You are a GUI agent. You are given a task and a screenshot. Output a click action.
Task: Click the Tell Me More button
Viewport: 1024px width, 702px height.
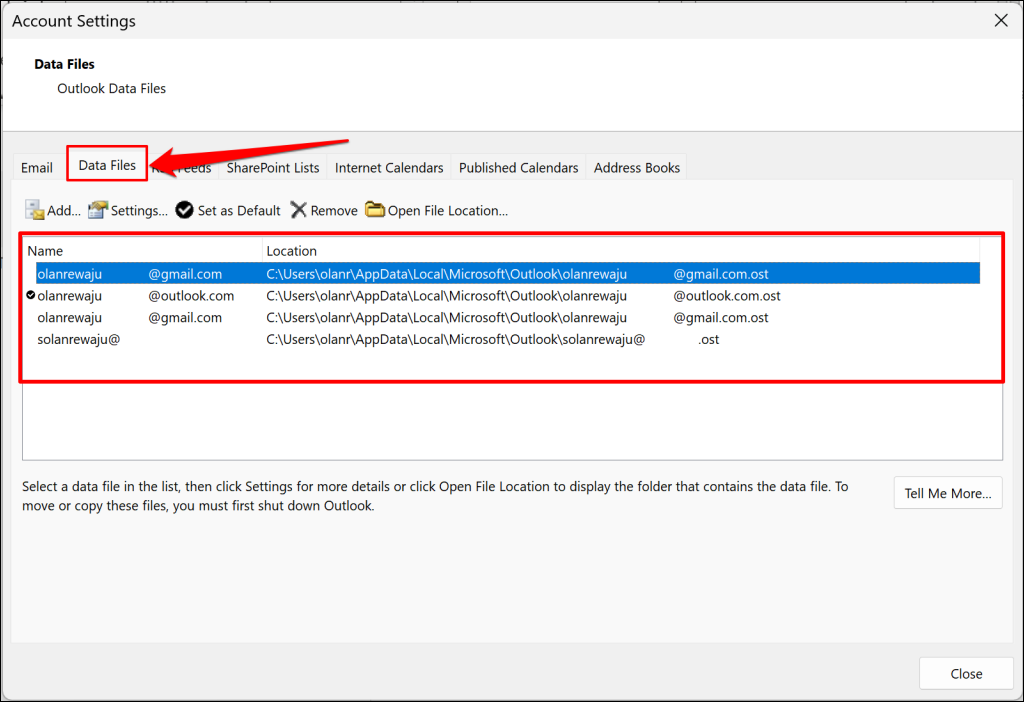(x=947, y=493)
